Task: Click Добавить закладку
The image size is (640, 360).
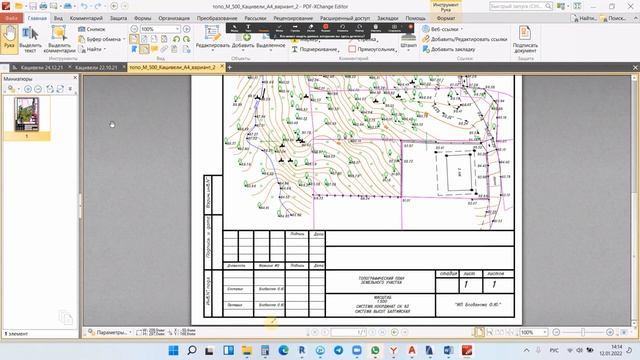Action: [449, 49]
